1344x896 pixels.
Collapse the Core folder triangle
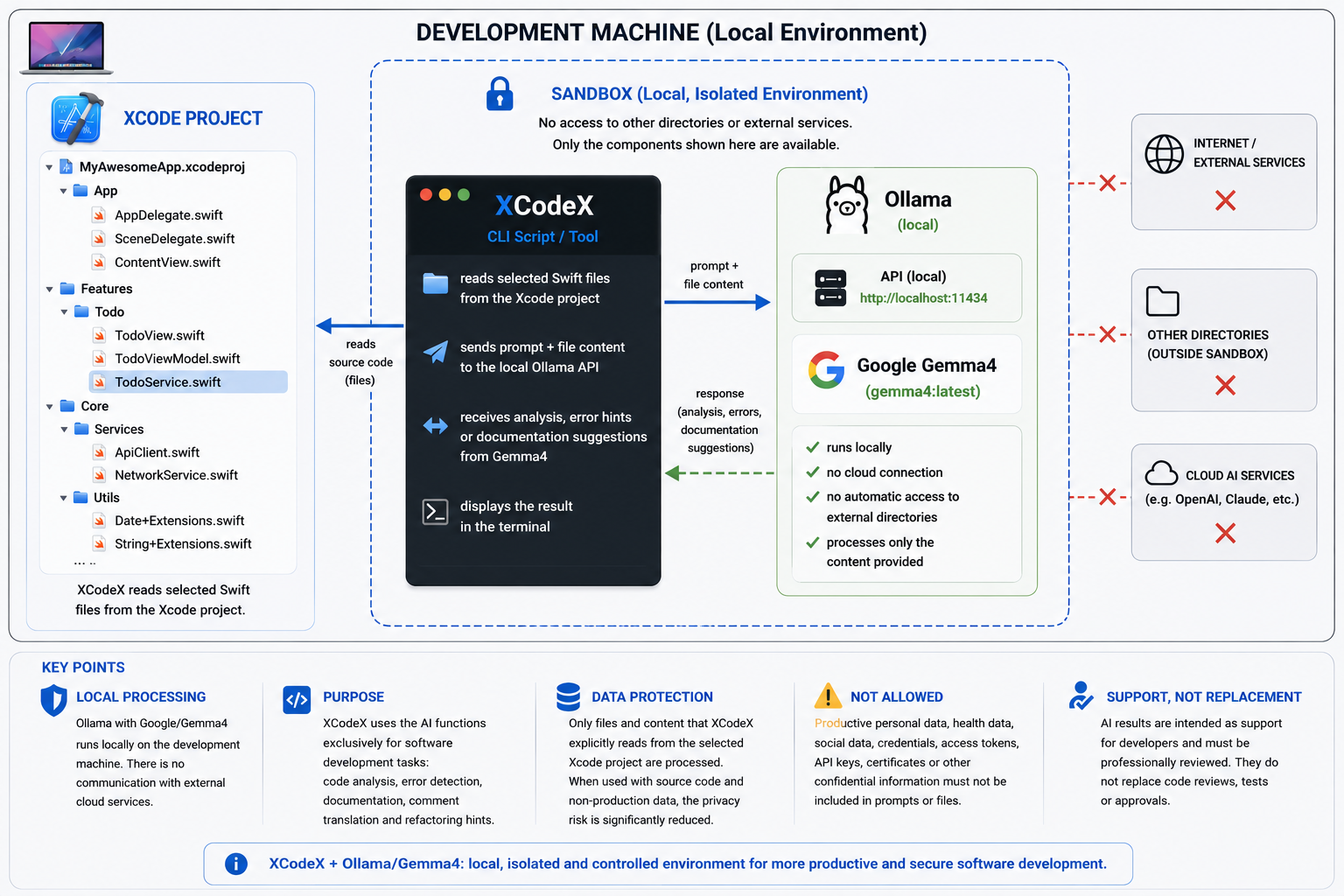point(49,406)
